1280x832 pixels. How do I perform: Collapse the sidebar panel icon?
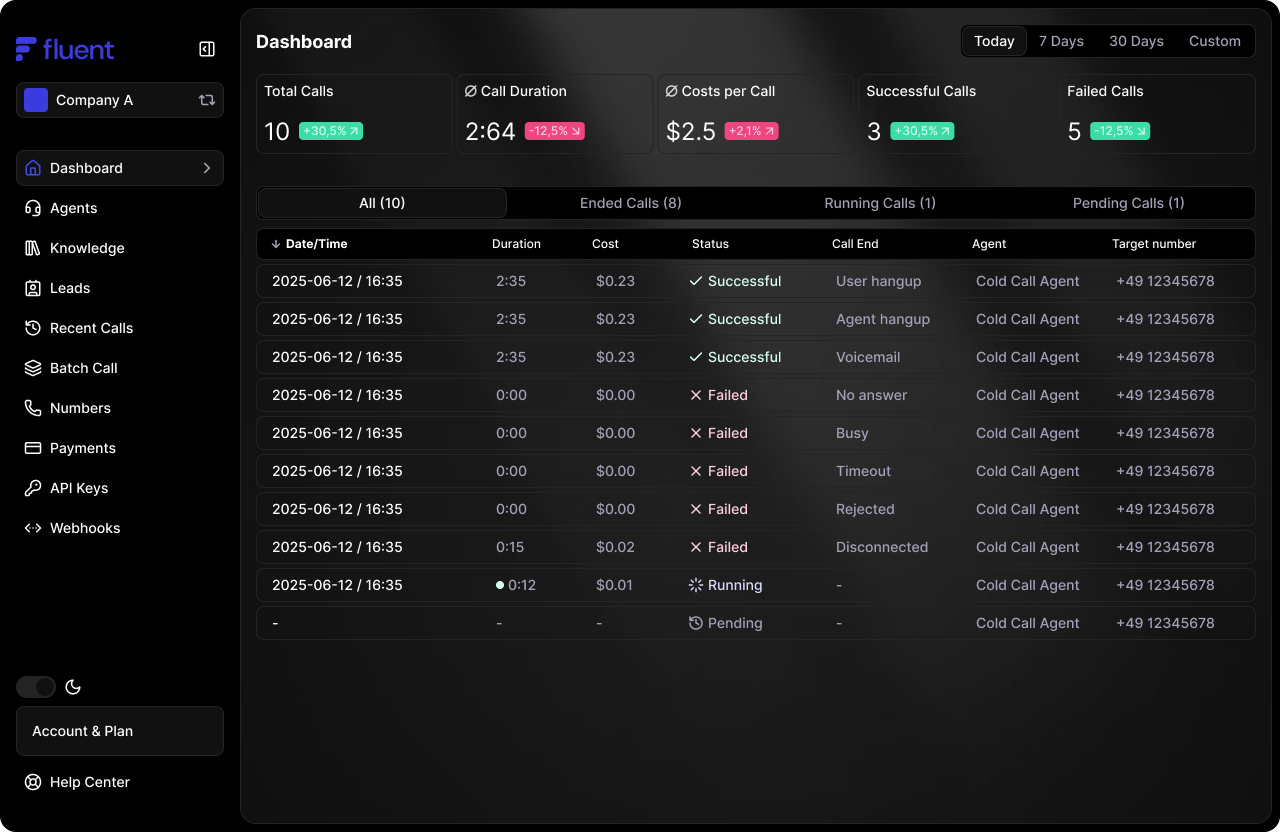[x=207, y=49]
